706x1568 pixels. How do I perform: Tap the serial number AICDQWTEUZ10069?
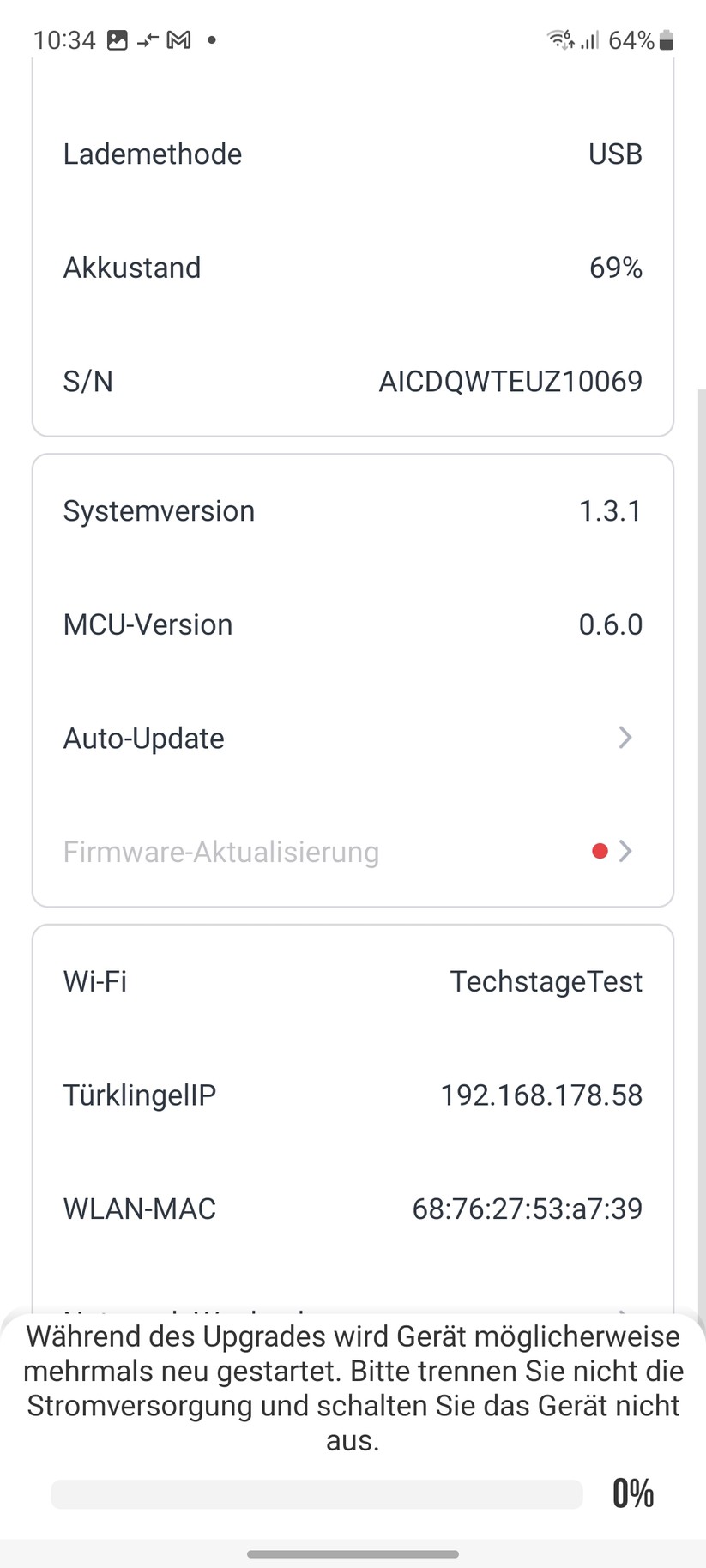click(x=353, y=381)
